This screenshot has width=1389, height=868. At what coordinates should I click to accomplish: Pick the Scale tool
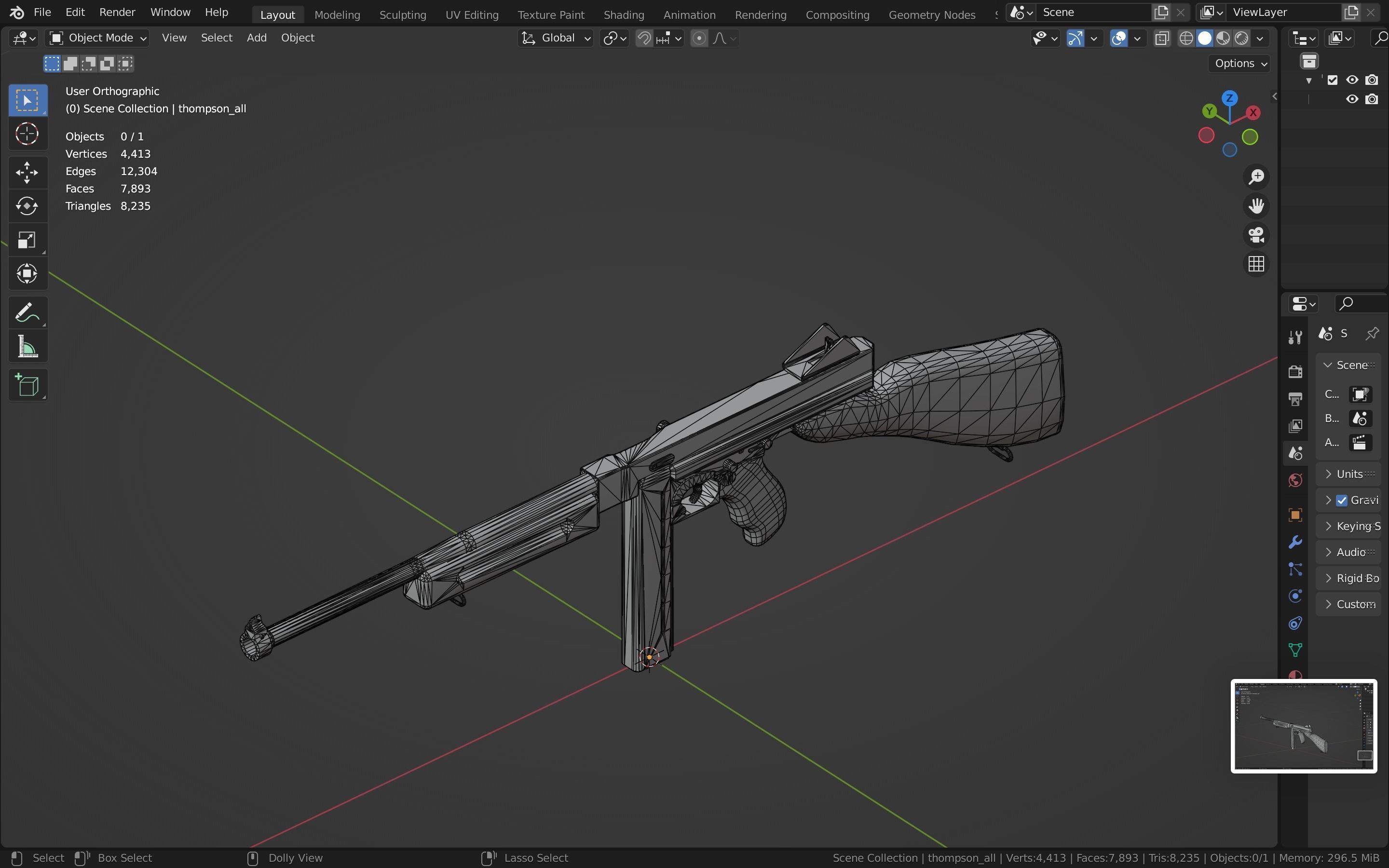click(27, 240)
